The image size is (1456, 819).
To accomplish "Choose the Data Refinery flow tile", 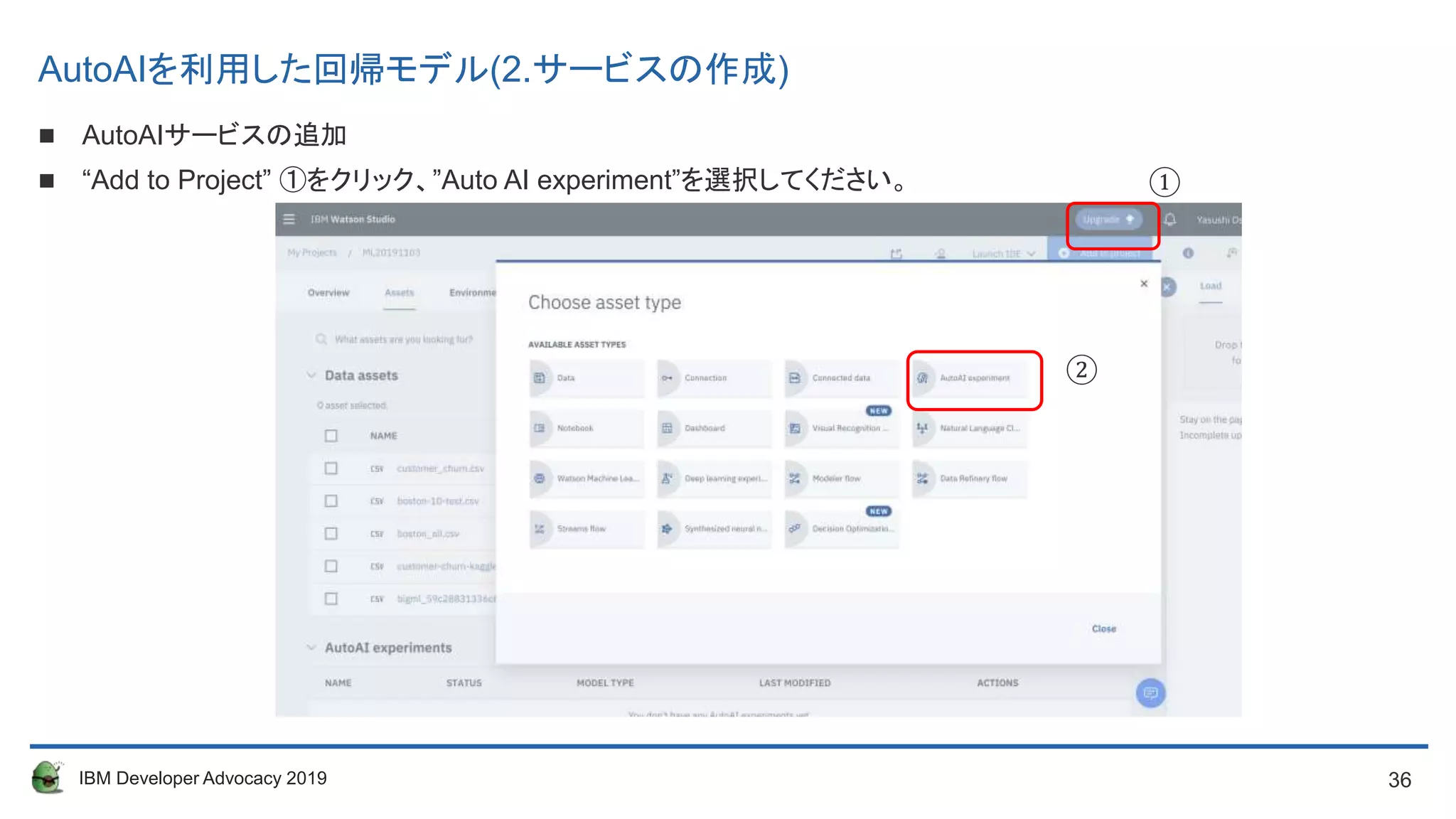I will click(970, 478).
